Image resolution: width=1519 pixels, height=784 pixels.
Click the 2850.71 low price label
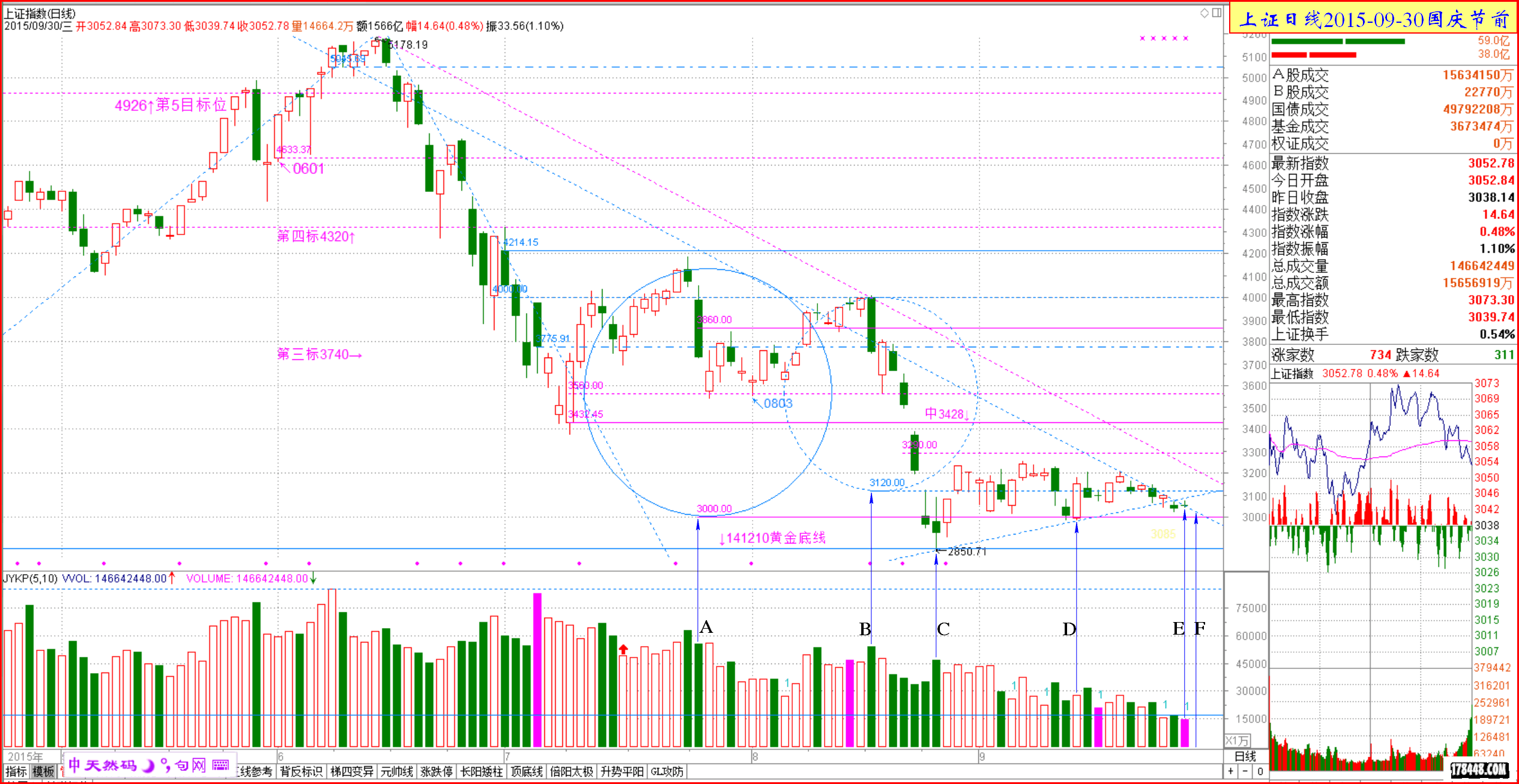[967, 551]
